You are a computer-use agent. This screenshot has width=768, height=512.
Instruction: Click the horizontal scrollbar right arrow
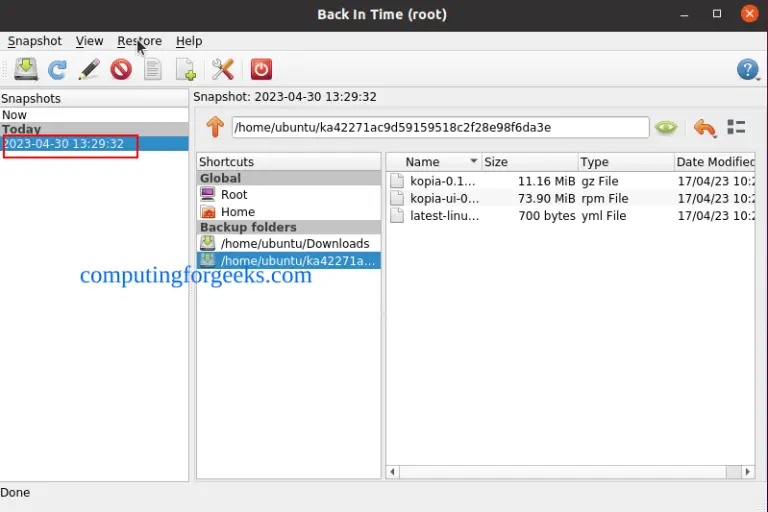point(747,472)
